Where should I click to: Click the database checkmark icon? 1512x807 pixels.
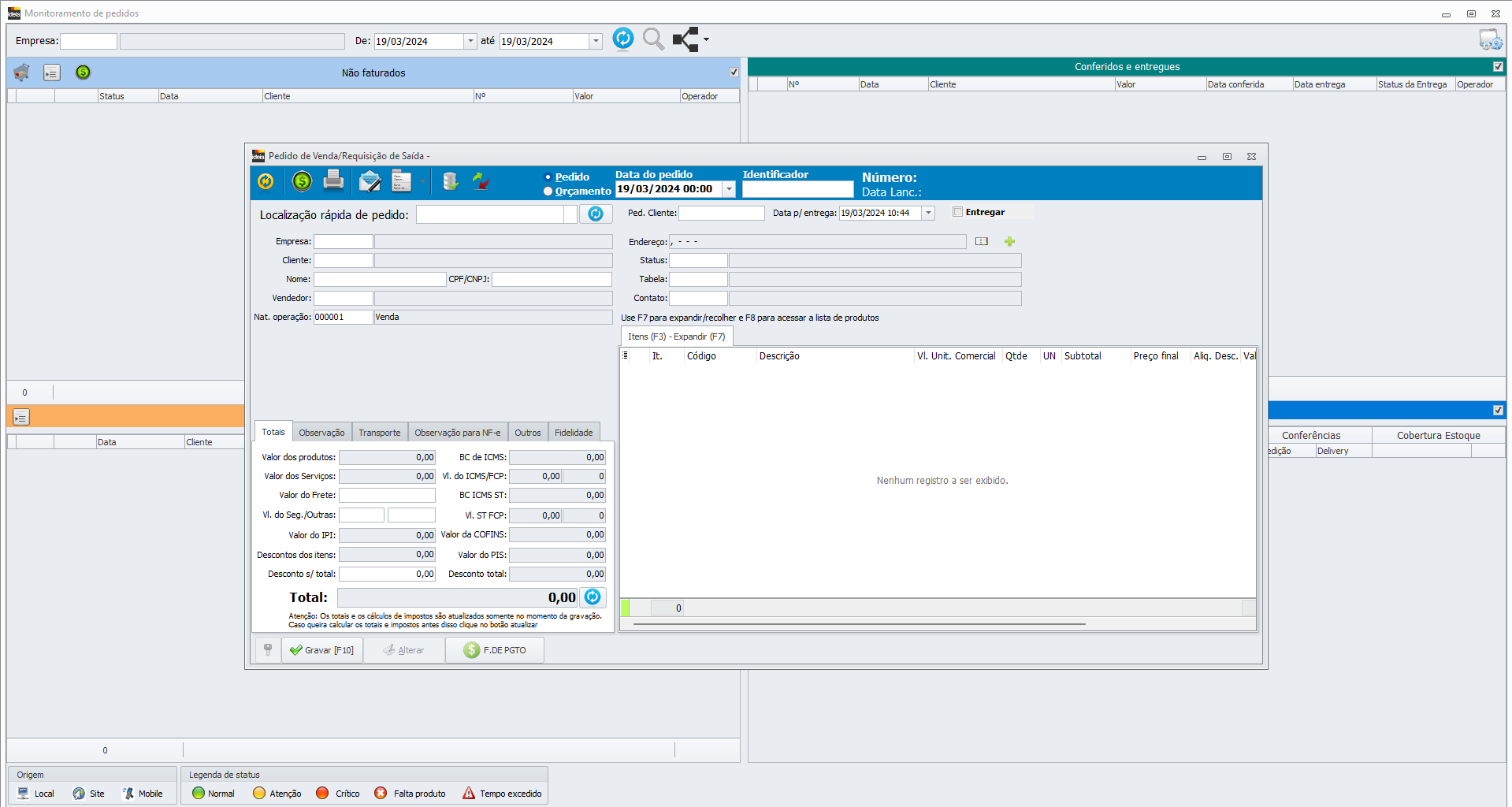point(450,181)
